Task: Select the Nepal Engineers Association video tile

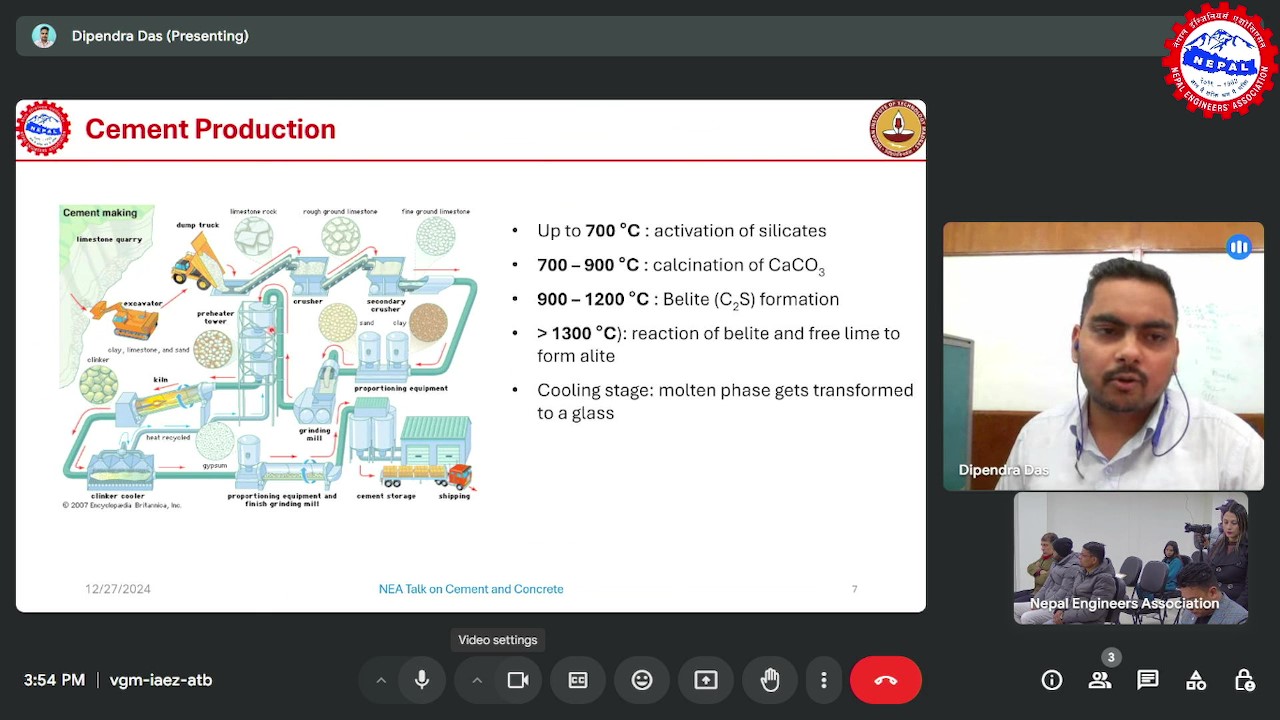Action: [x=1130, y=558]
